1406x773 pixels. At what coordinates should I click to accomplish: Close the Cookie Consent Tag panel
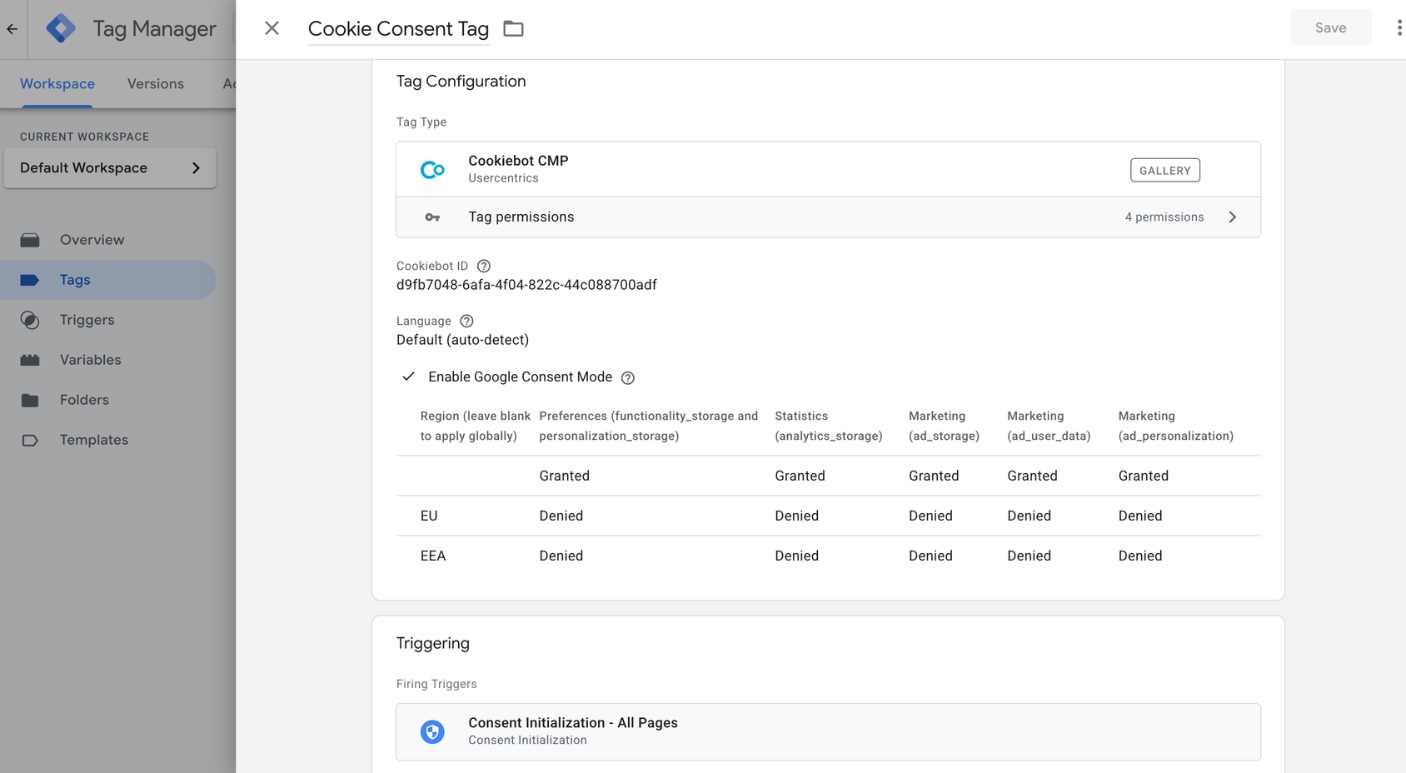tap(272, 28)
